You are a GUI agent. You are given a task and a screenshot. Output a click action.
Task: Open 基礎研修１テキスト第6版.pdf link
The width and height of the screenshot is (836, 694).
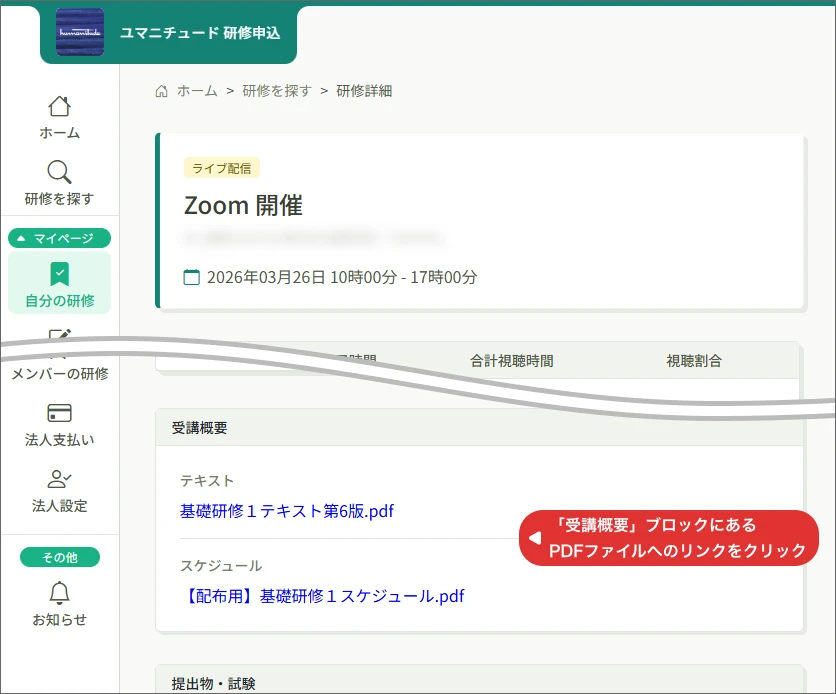pyautogui.click(x=287, y=511)
